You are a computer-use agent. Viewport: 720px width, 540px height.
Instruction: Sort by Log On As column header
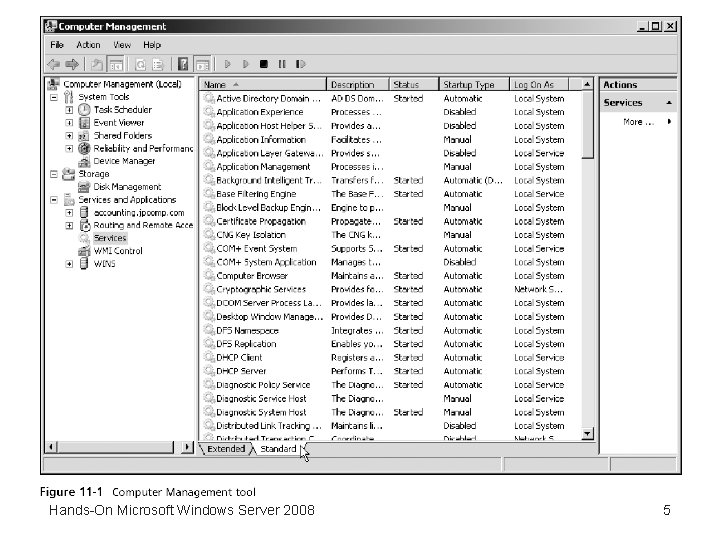click(x=539, y=84)
